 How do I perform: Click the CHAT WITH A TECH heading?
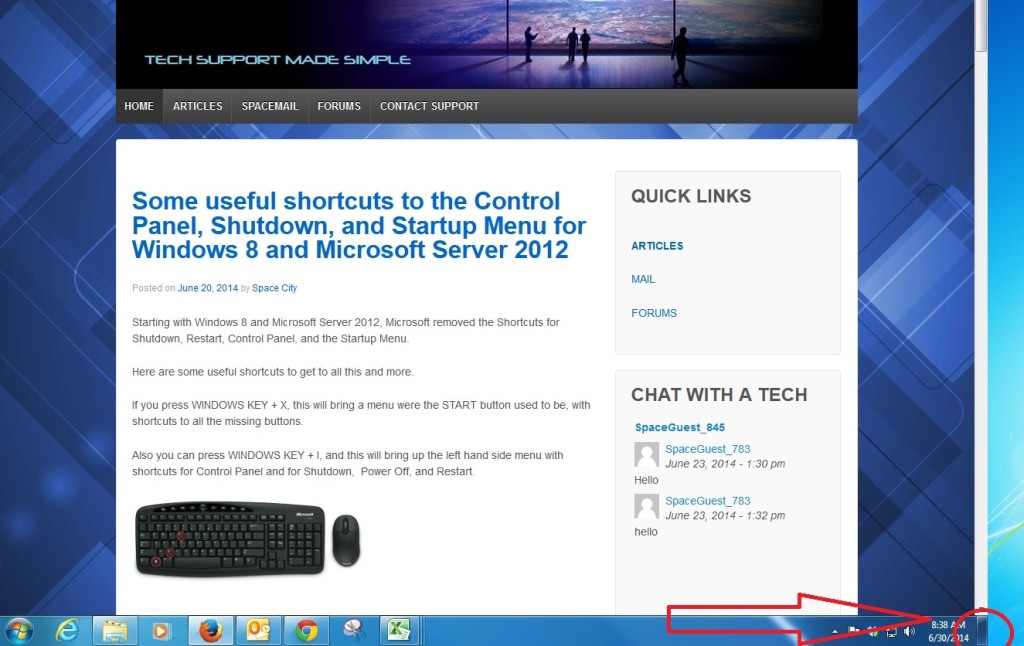719,395
